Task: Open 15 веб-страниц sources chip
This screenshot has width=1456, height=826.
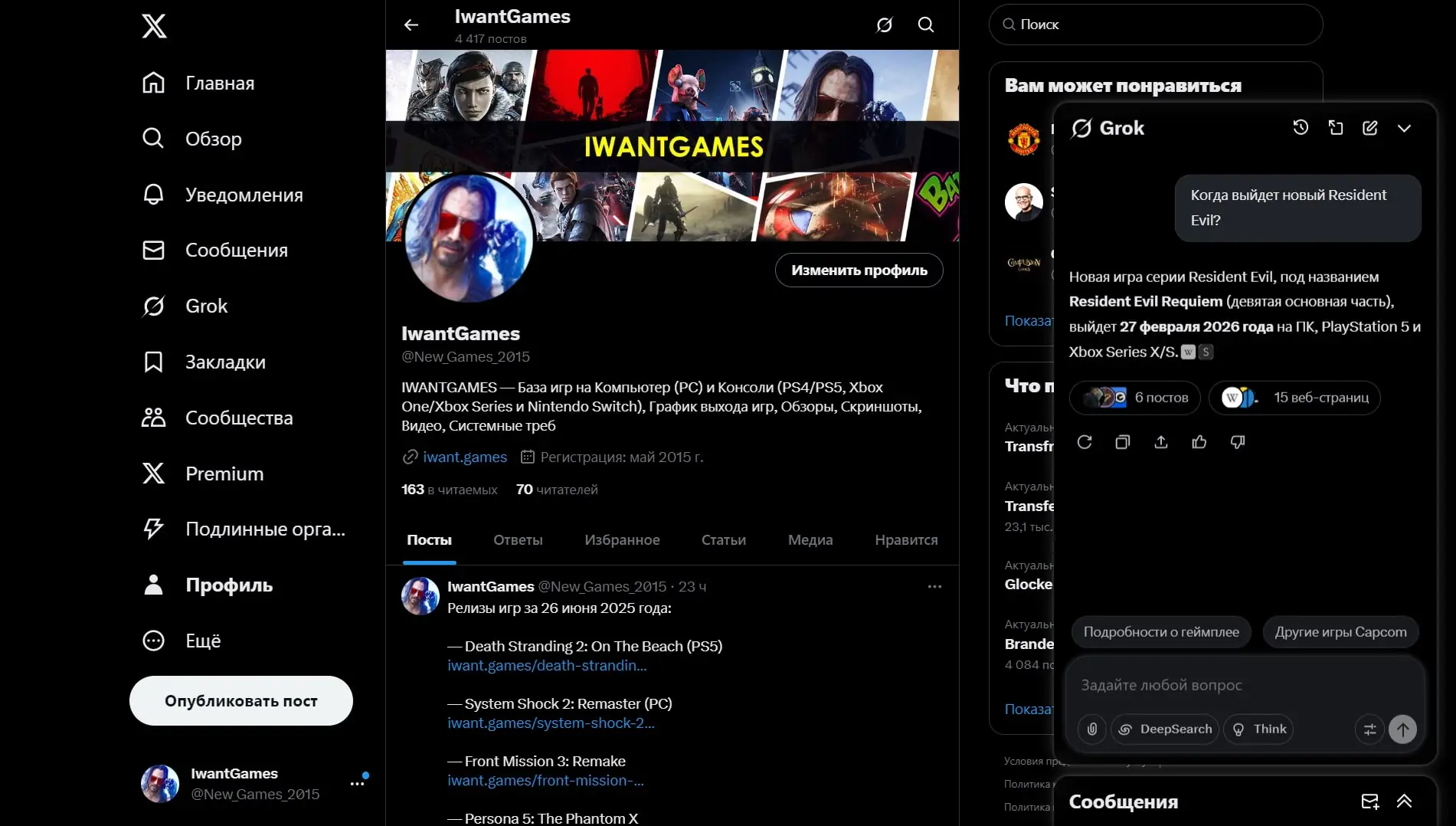Action: [1294, 398]
